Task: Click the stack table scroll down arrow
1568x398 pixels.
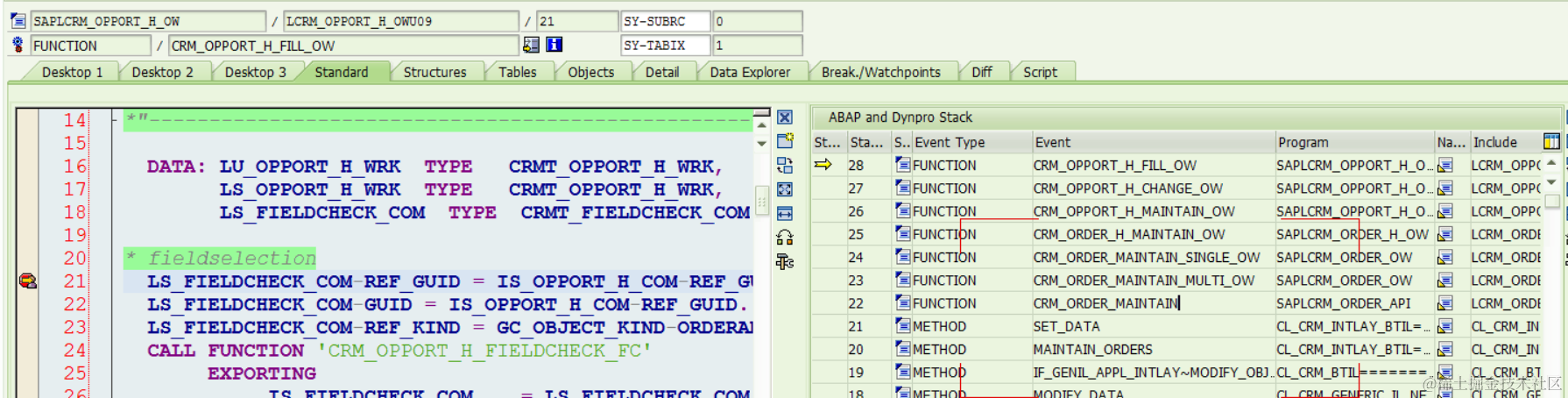Action: point(1551,182)
